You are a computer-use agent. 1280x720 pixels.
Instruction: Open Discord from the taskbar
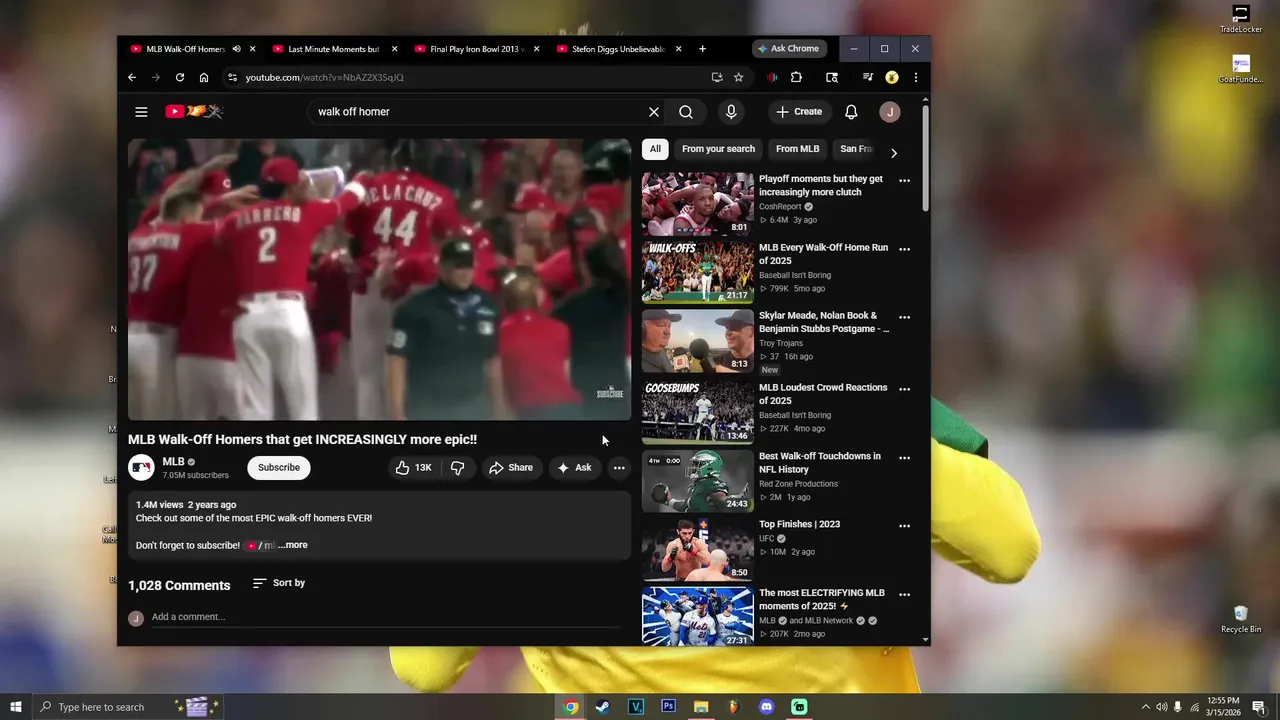pos(767,707)
